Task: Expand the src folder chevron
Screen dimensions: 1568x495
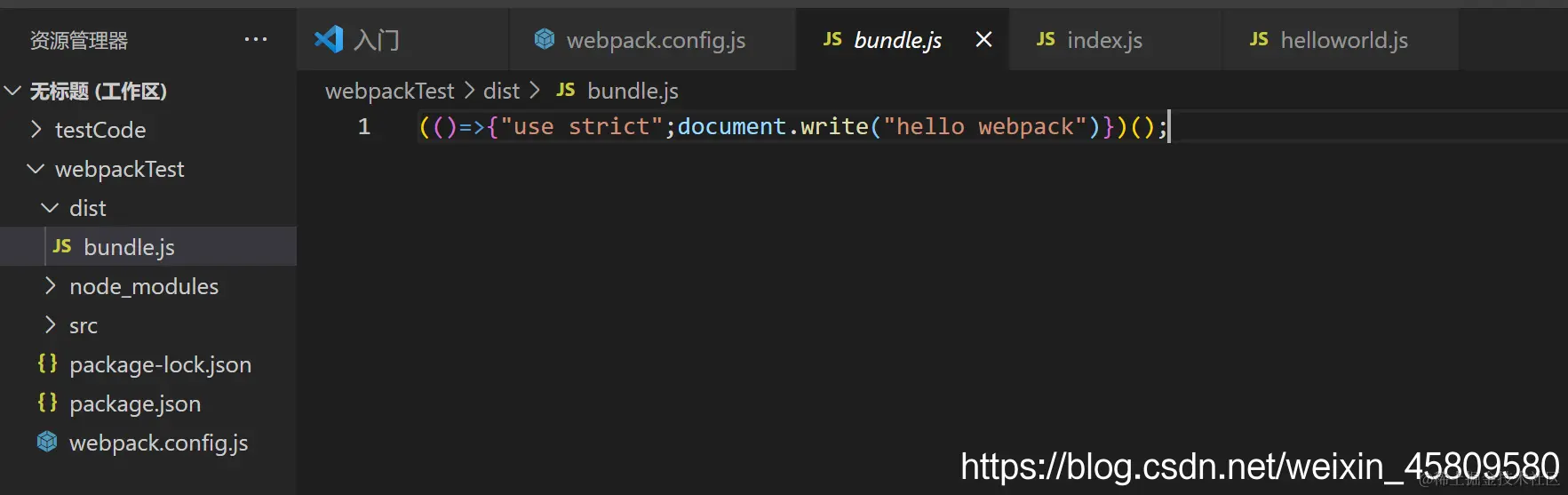Action: (51, 325)
